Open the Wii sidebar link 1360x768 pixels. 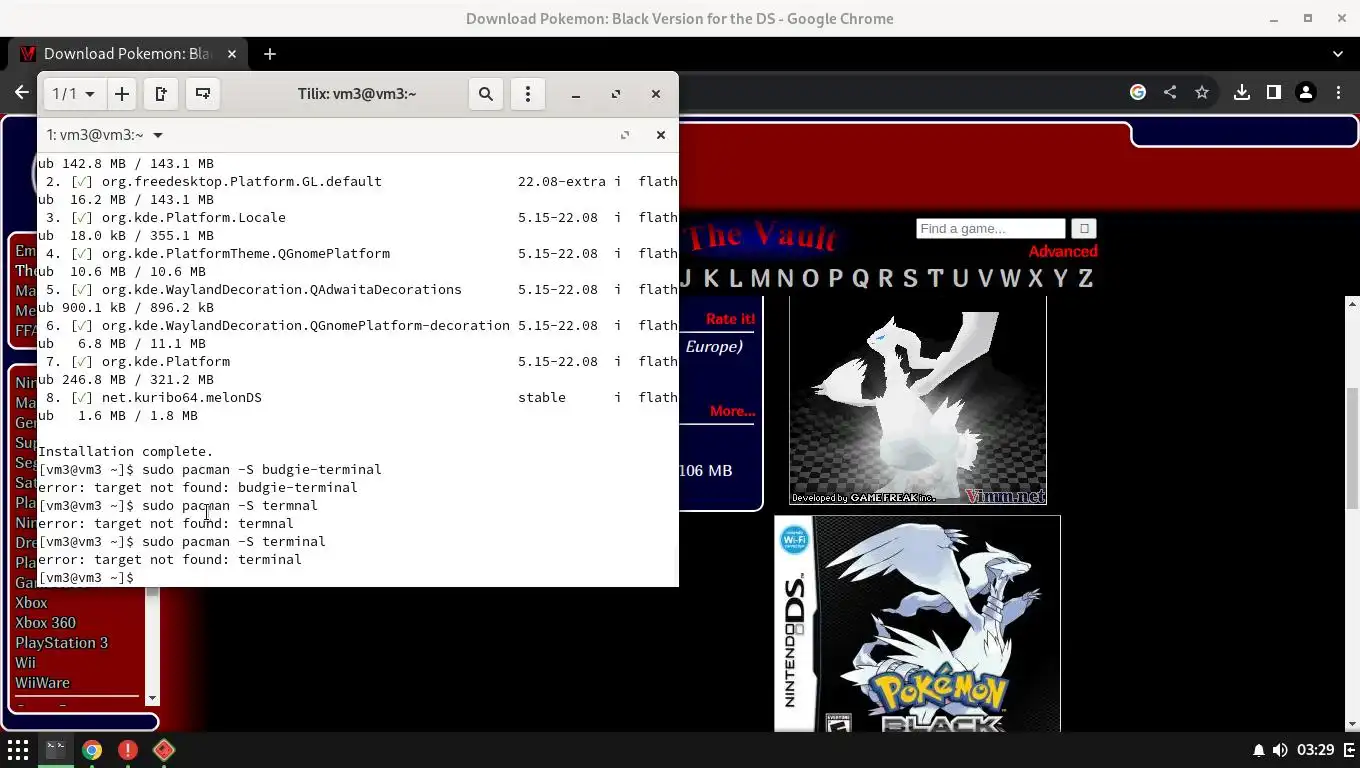25,663
